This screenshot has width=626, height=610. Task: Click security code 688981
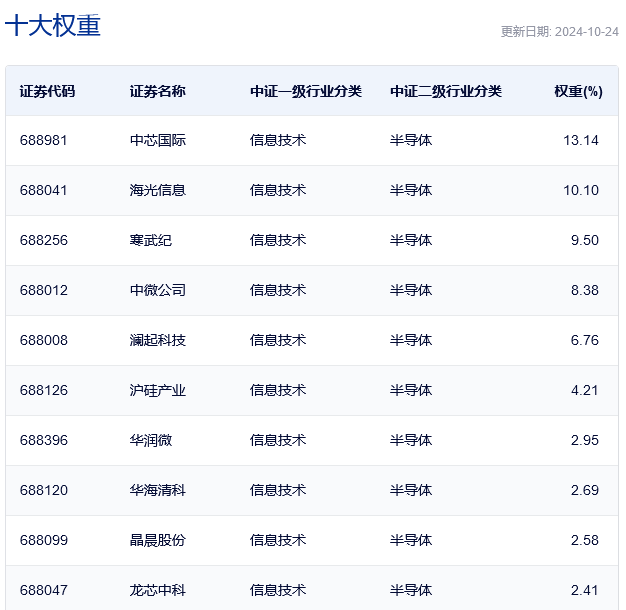coord(43,140)
